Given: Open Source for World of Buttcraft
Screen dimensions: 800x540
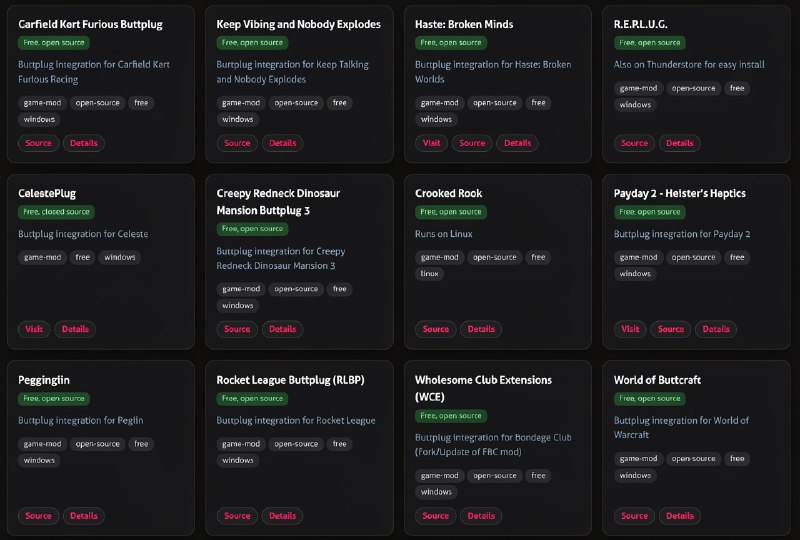Looking at the screenshot, I should click(x=634, y=516).
